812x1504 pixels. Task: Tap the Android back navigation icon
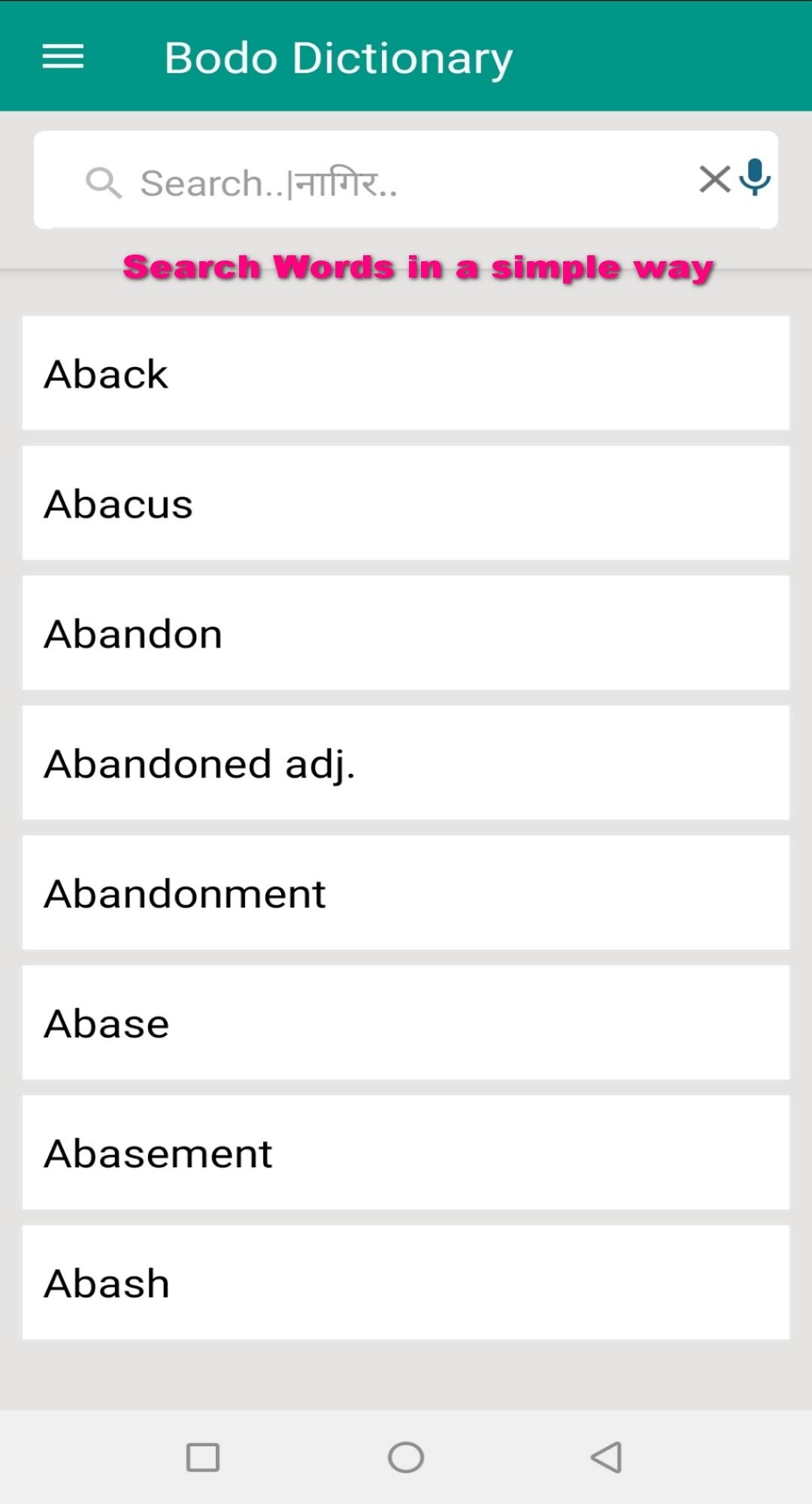(607, 1457)
